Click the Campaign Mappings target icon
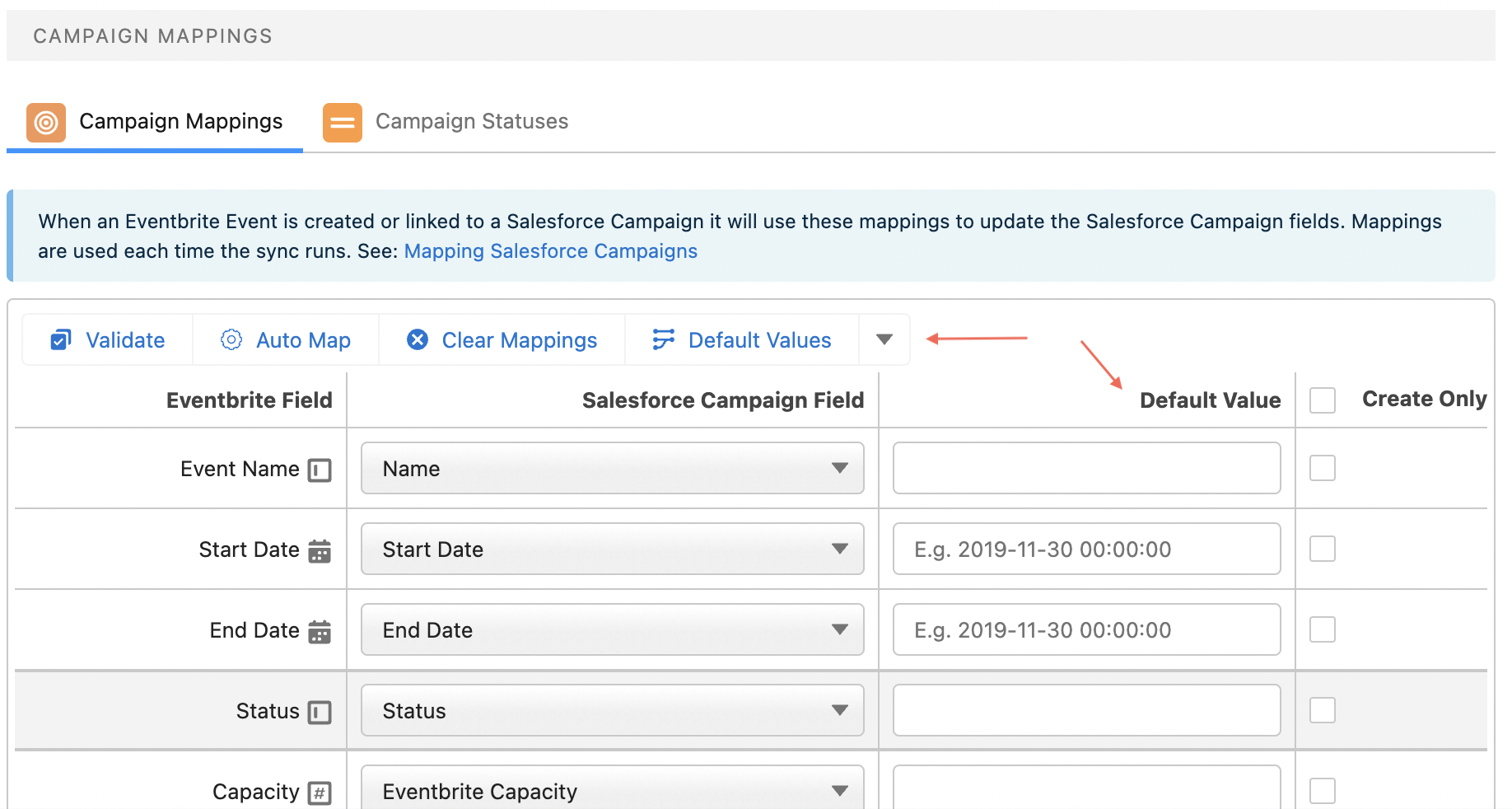Image resolution: width=1512 pixels, height=809 pixels. [x=46, y=123]
